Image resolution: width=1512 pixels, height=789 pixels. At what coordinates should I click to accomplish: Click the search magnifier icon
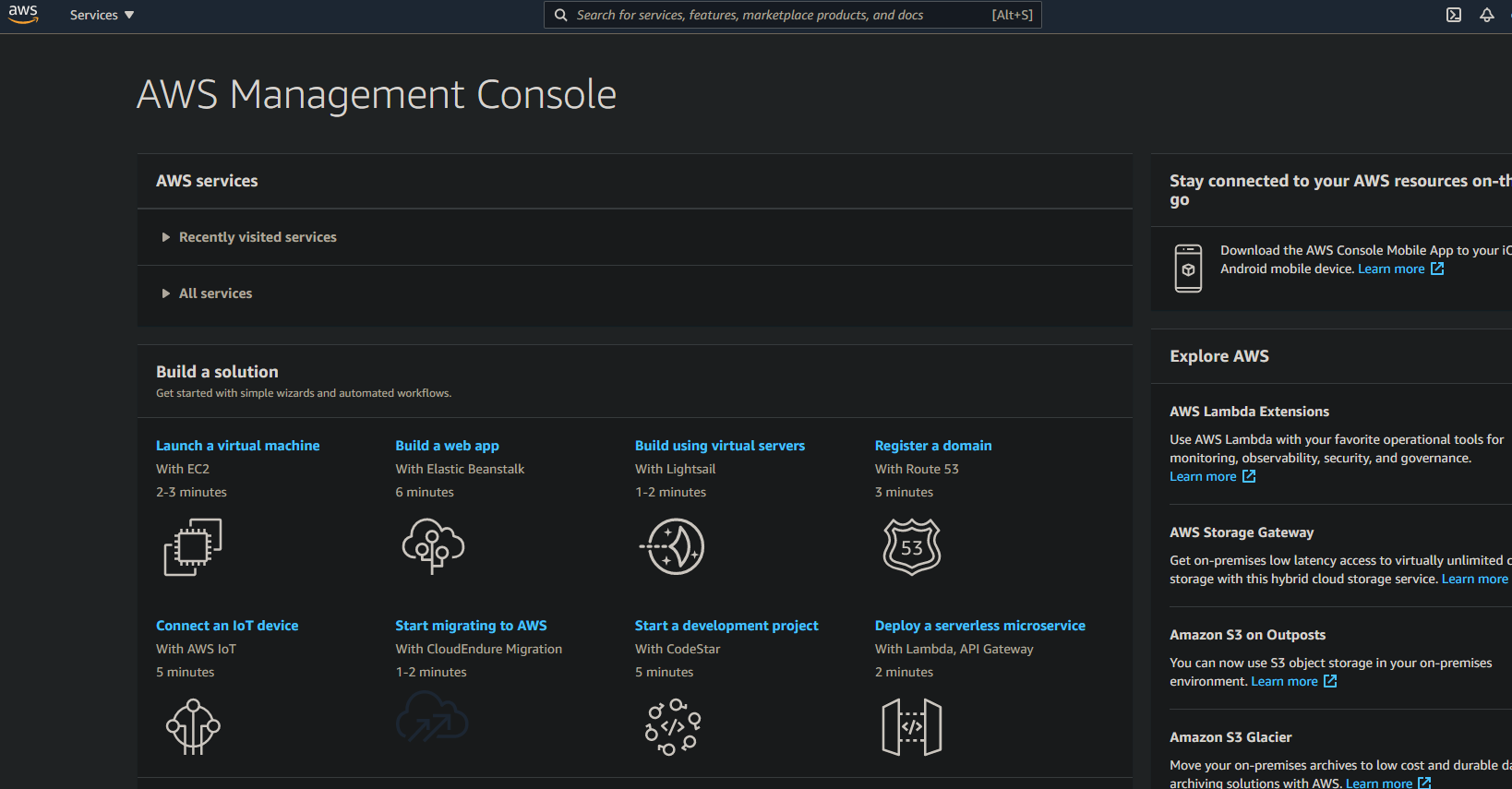click(x=560, y=15)
